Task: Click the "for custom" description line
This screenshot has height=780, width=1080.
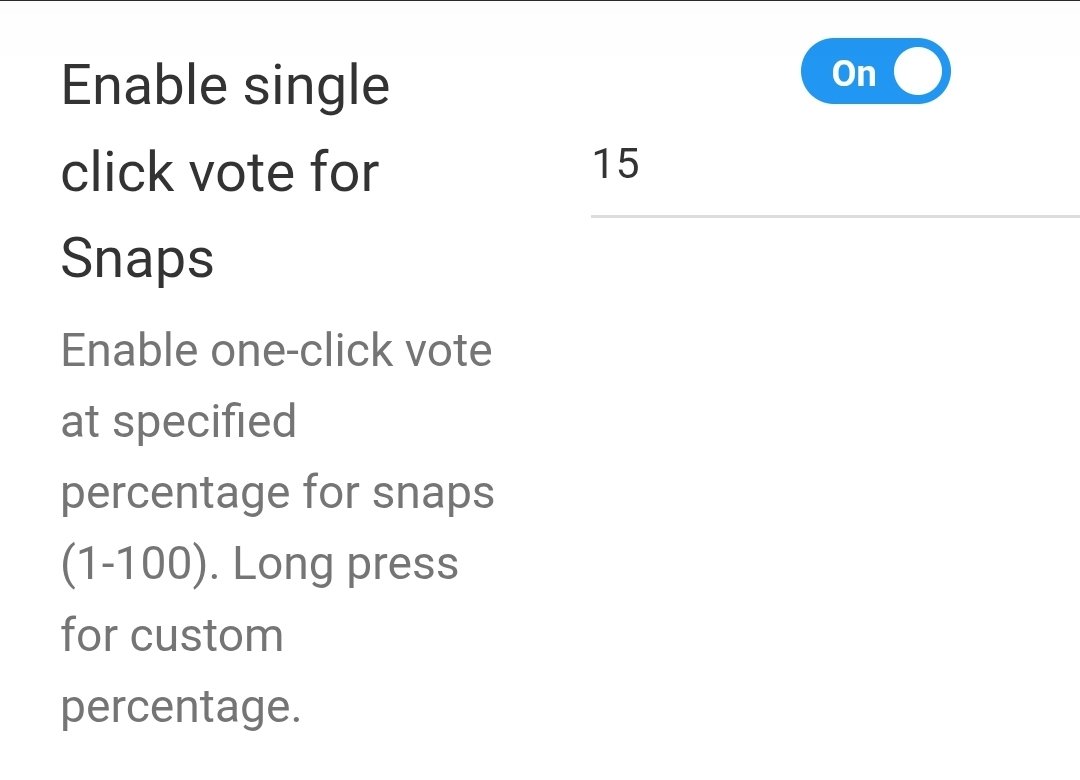Action: 172,636
